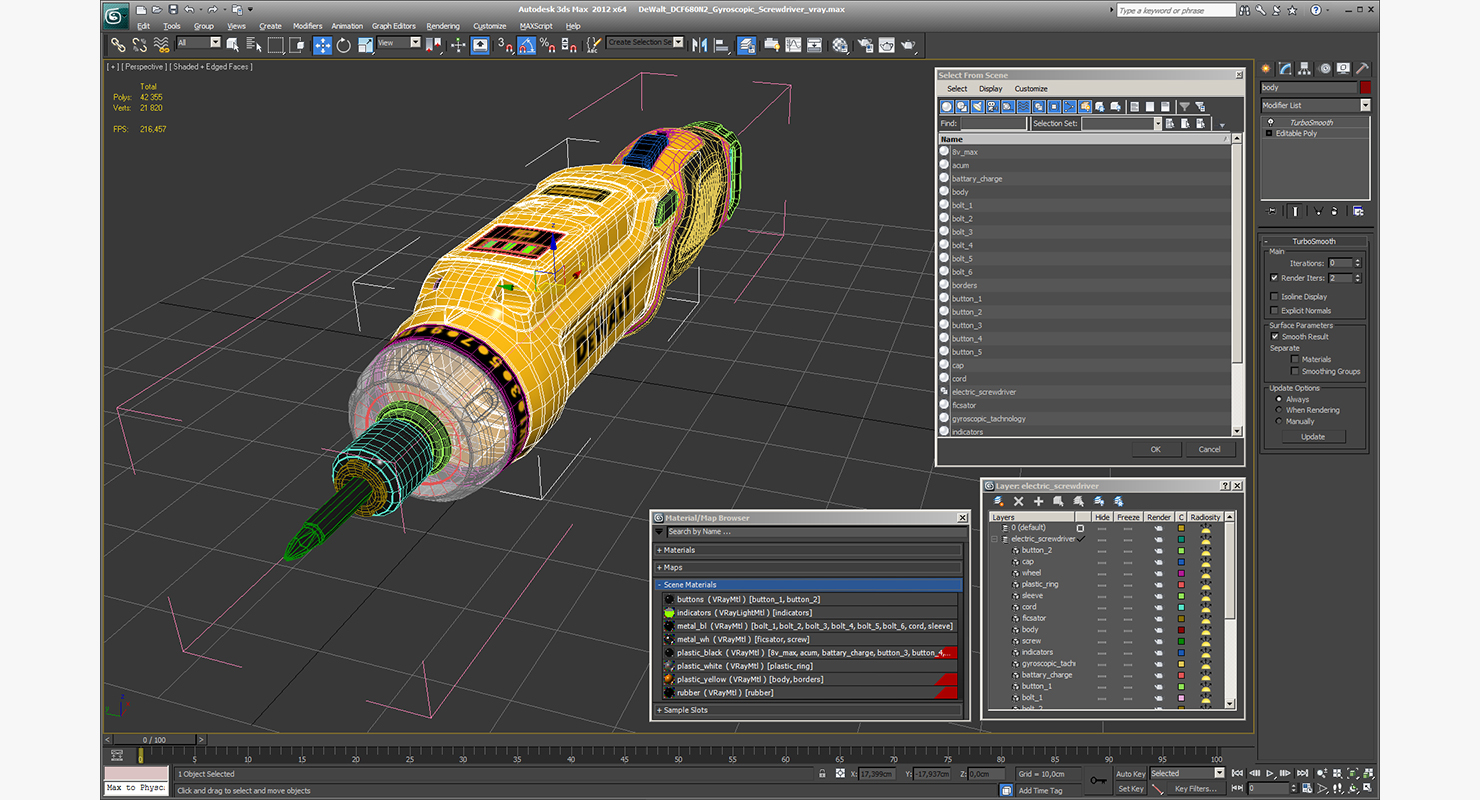Open the Layer Manager from the toolbar

[747, 45]
